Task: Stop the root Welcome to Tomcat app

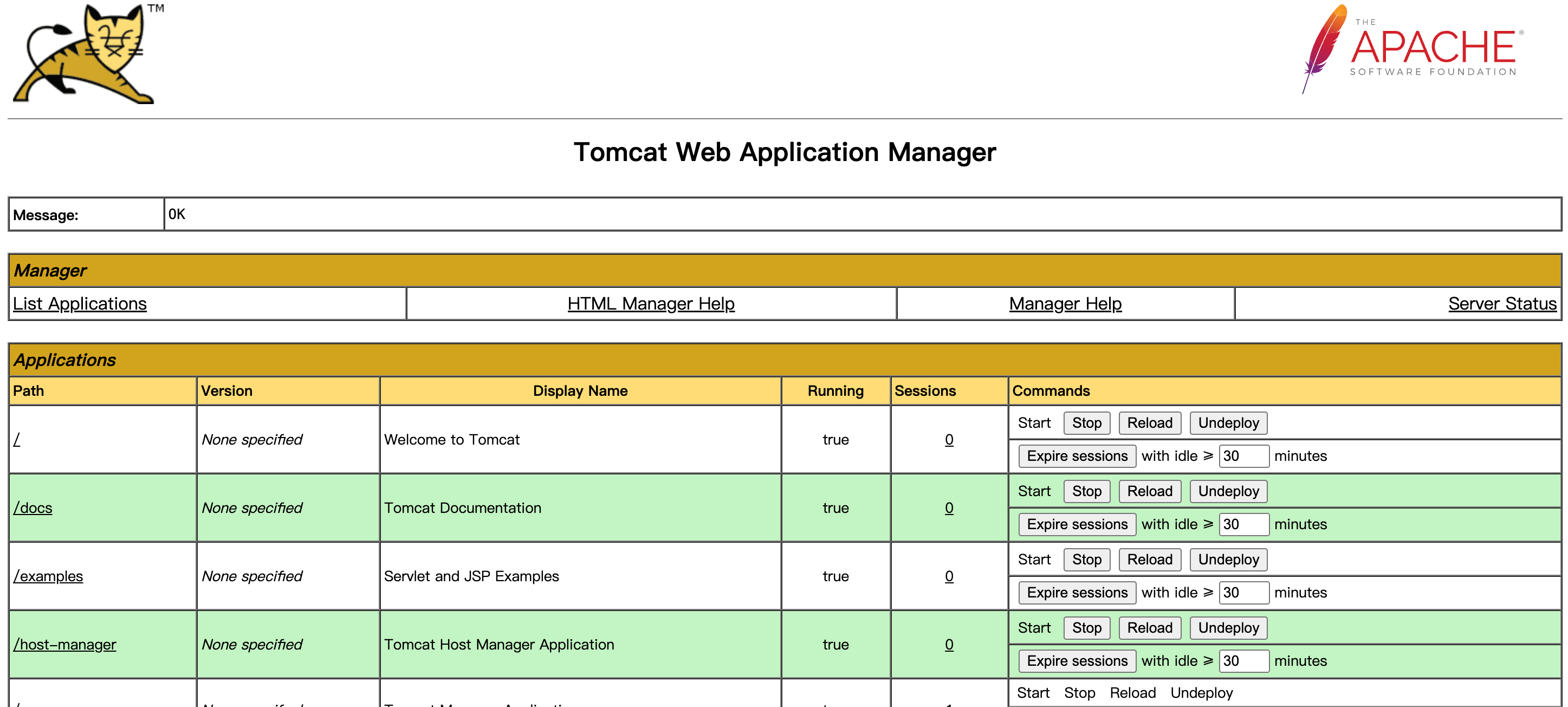Action: click(x=1086, y=422)
